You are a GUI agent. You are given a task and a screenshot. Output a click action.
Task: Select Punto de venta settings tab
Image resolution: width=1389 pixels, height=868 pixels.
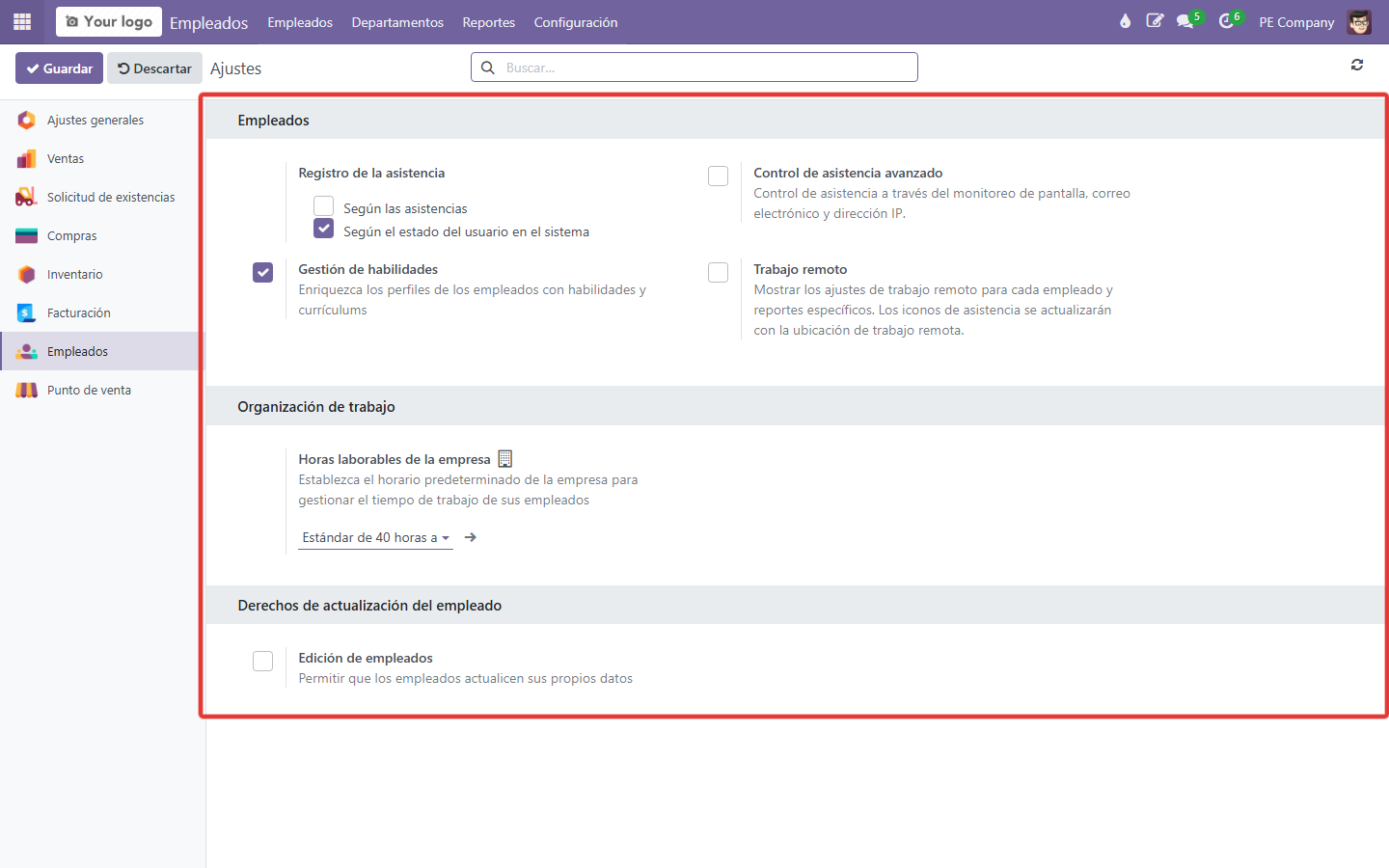[102, 390]
